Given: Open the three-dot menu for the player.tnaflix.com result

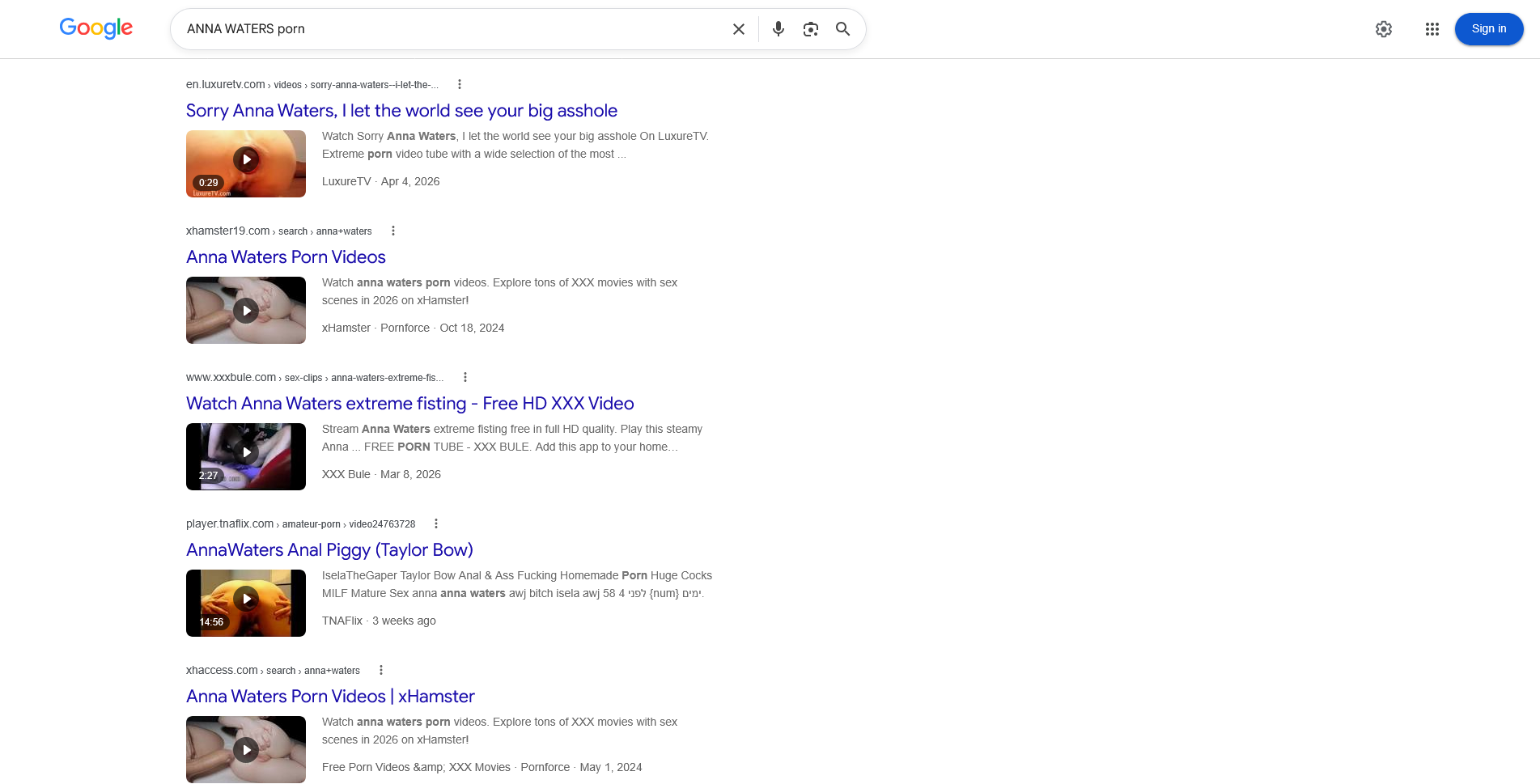Looking at the screenshot, I should tap(436, 523).
